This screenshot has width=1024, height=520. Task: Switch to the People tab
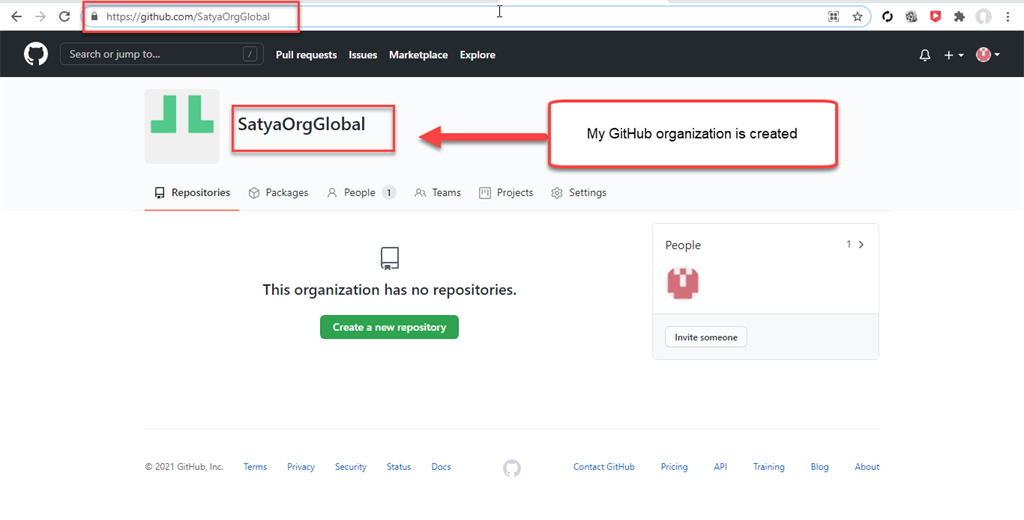tap(361, 193)
